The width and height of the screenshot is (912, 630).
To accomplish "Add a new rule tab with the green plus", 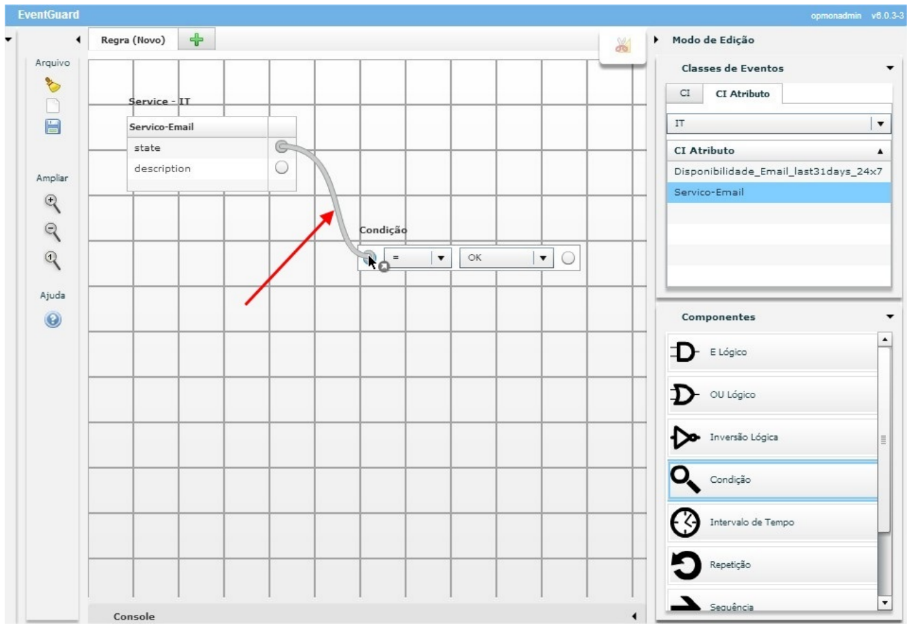I will pyautogui.click(x=197, y=40).
